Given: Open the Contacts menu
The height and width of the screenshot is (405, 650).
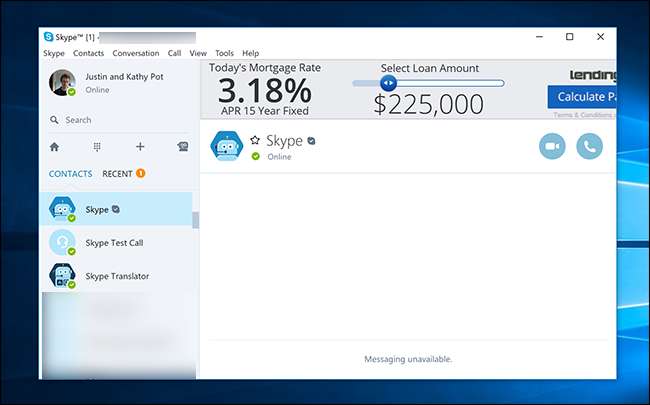Looking at the screenshot, I should (x=88, y=53).
